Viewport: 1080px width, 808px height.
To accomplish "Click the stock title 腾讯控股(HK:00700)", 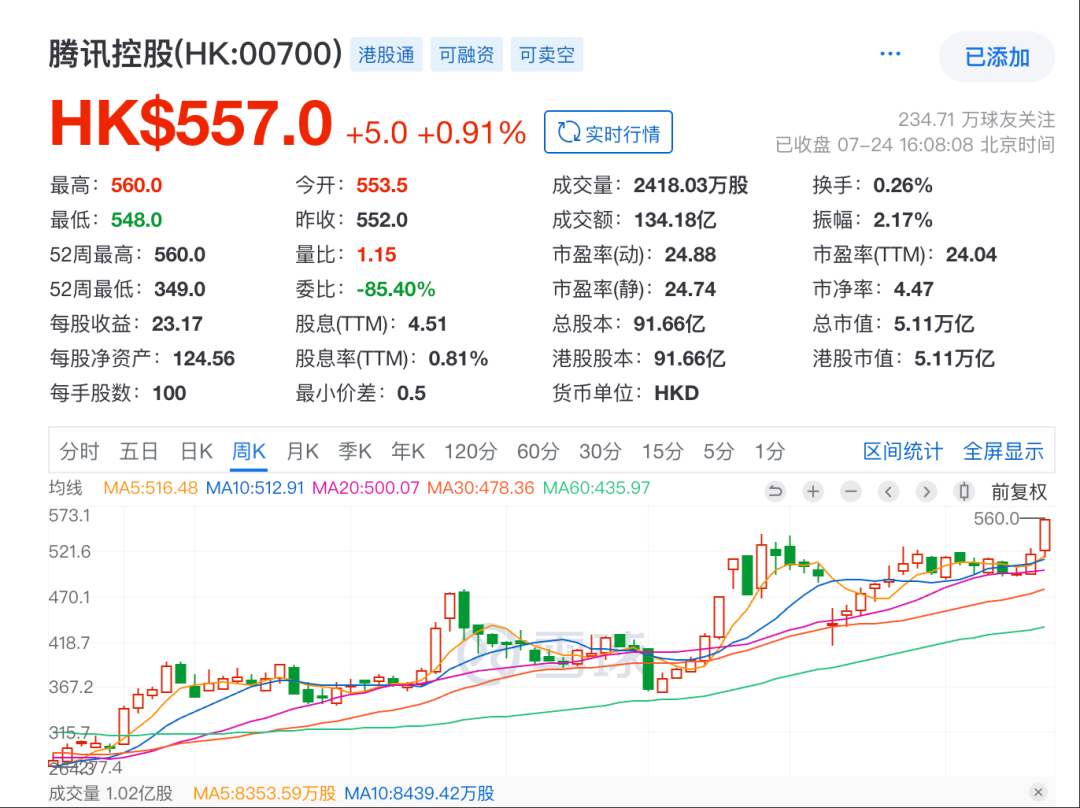I will [196, 54].
